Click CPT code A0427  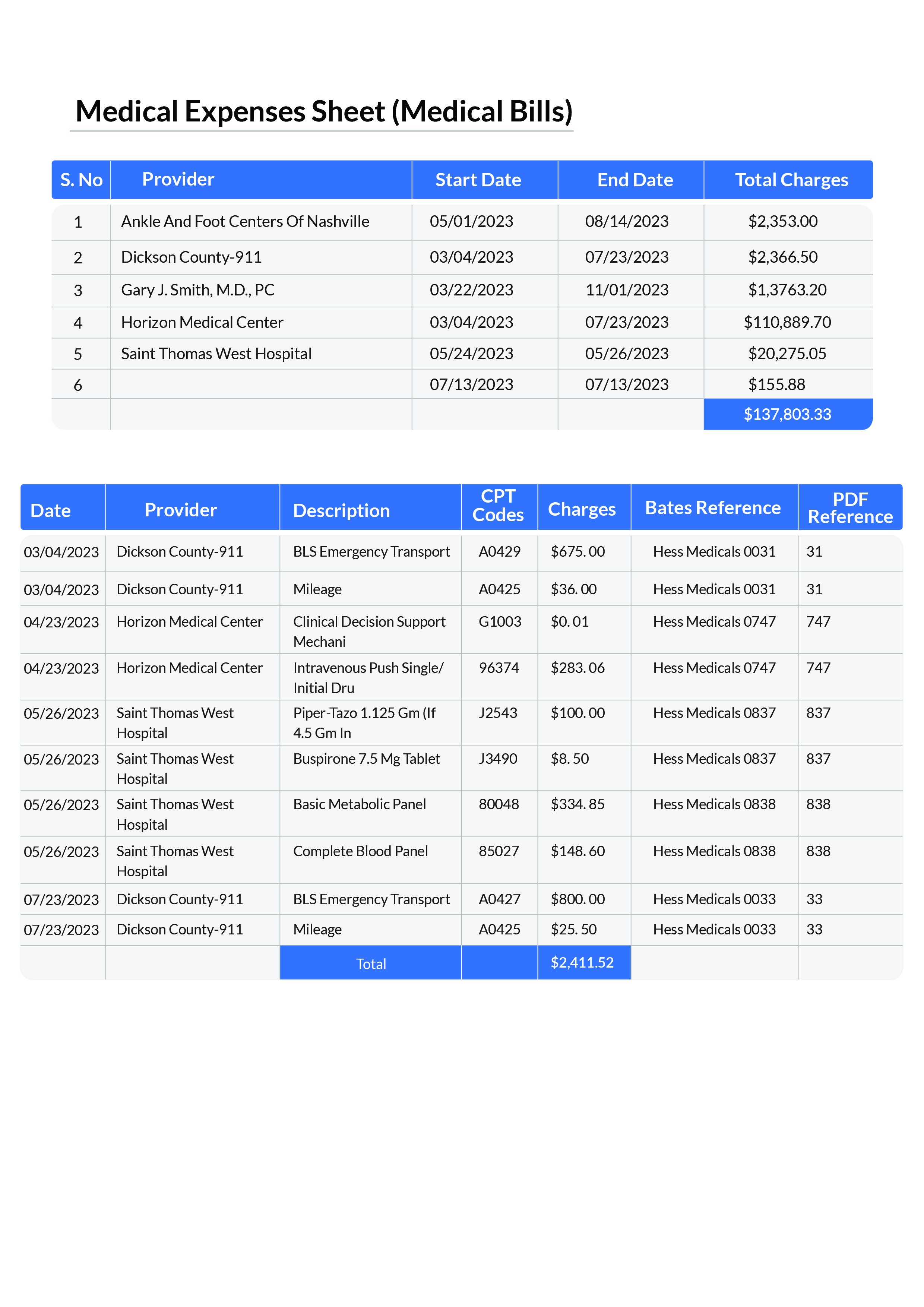pyautogui.click(x=499, y=899)
